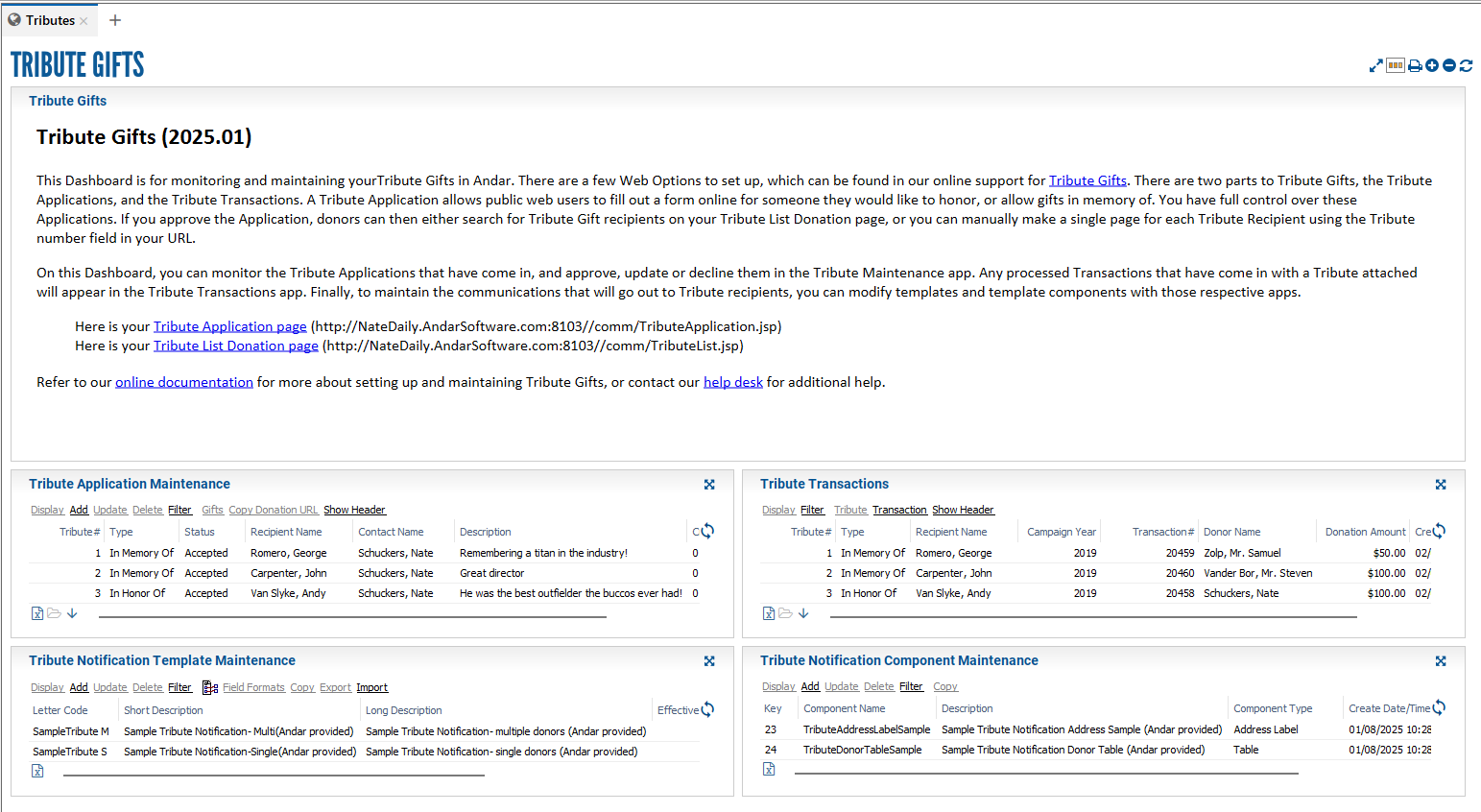
Task: Add a new Notification Template
Action: (79, 687)
